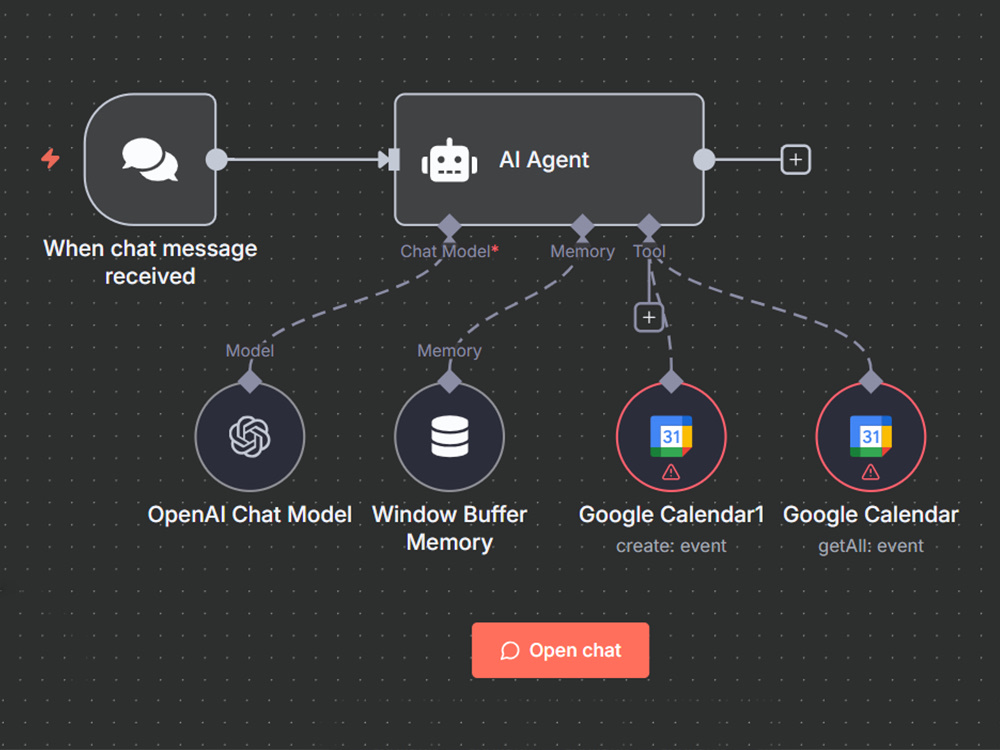The width and height of the screenshot is (1000, 750).
Task: Click the Chat Model diamond connector on AI Agent
Action: (x=450, y=226)
